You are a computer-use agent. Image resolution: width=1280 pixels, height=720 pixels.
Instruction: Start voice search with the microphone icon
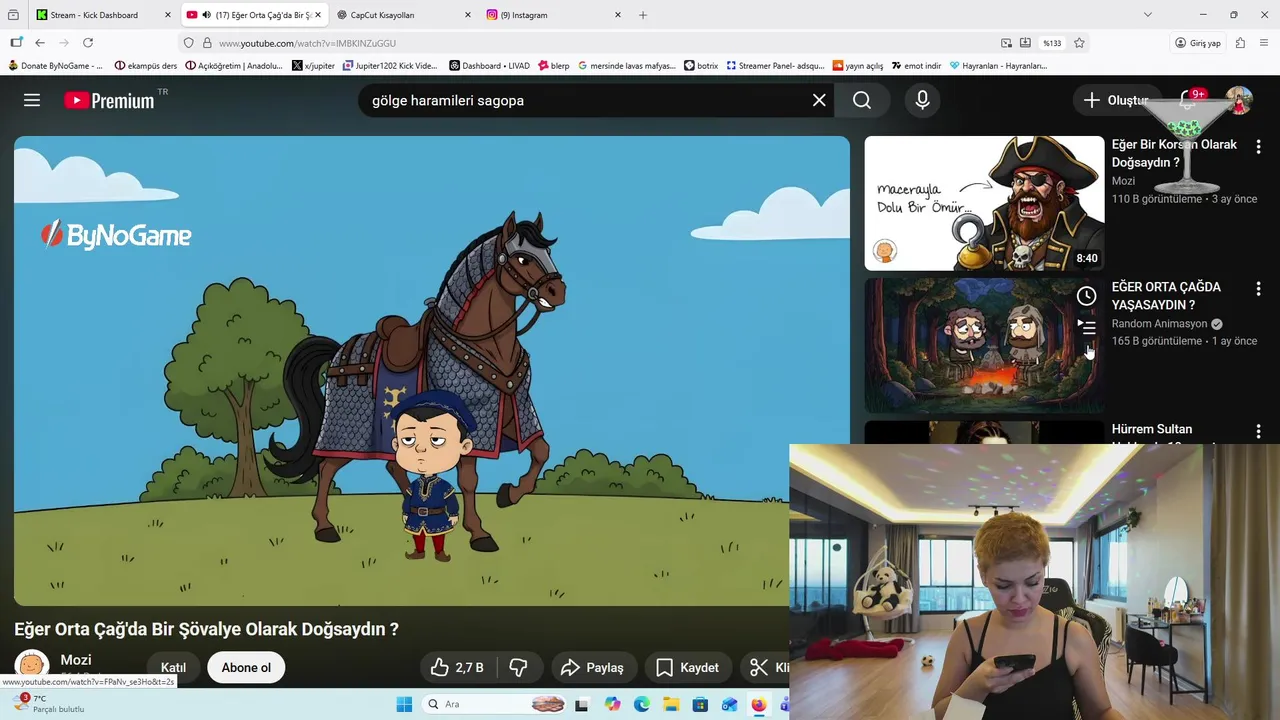click(922, 100)
